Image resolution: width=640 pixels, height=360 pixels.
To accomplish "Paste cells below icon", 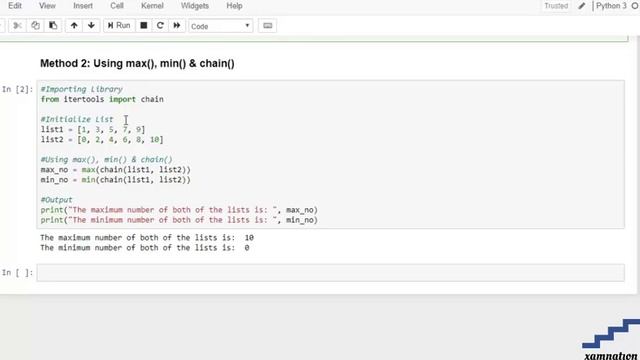I will [53, 26].
